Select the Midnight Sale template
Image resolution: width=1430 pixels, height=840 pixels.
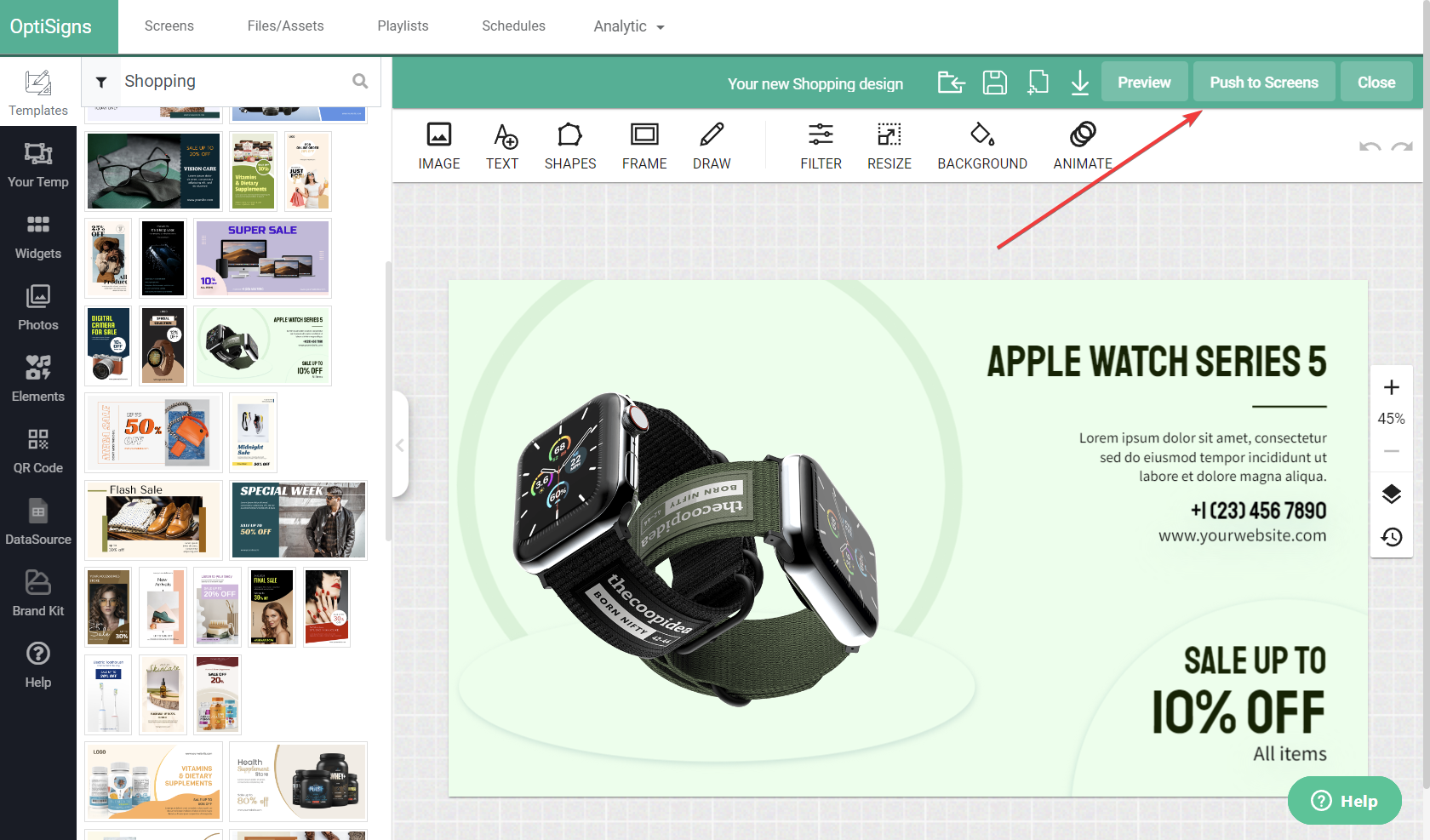click(253, 432)
